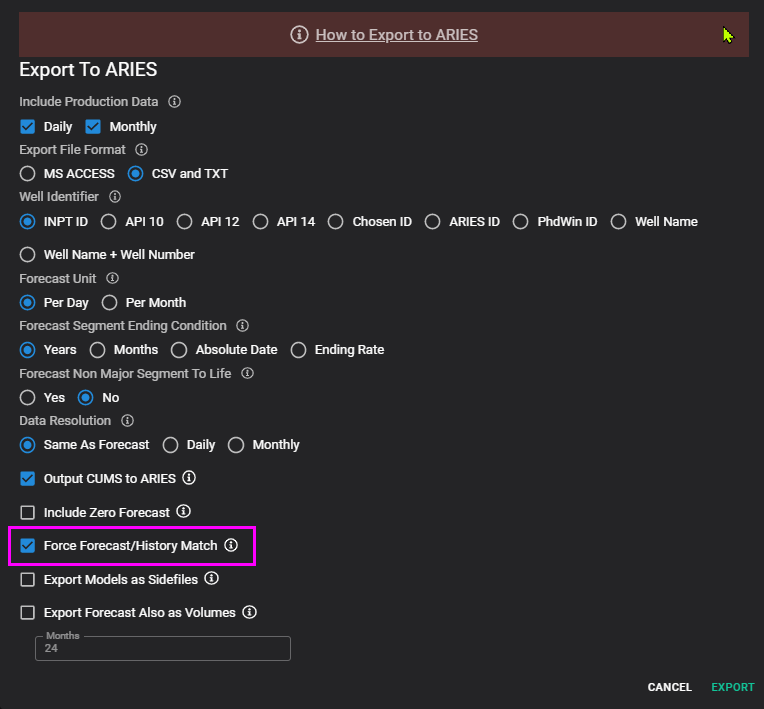Click info icon for Force Forecast/History Match

tap(231, 546)
